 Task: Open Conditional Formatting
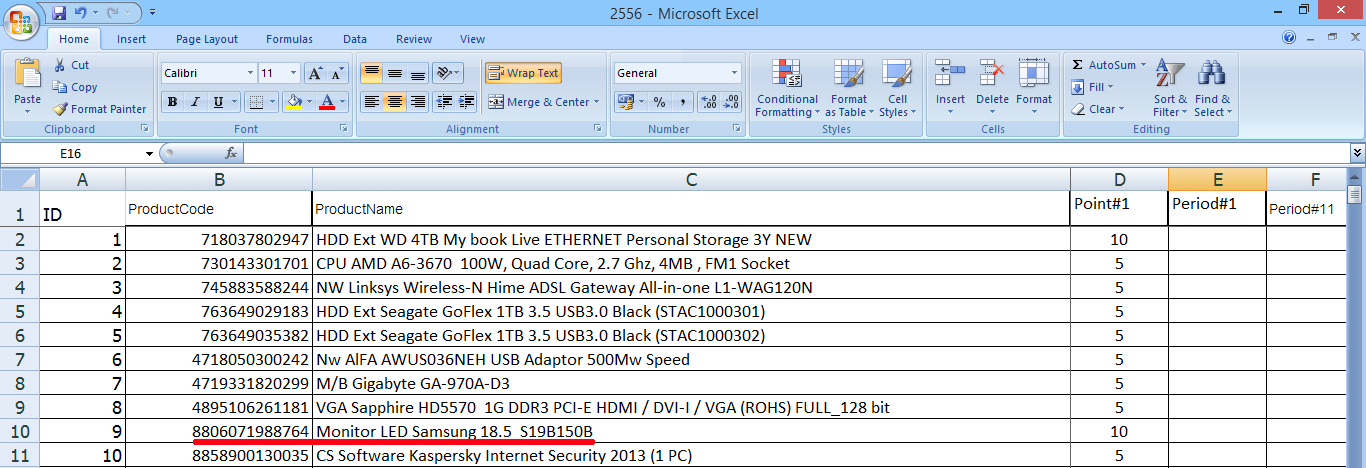[787, 88]
